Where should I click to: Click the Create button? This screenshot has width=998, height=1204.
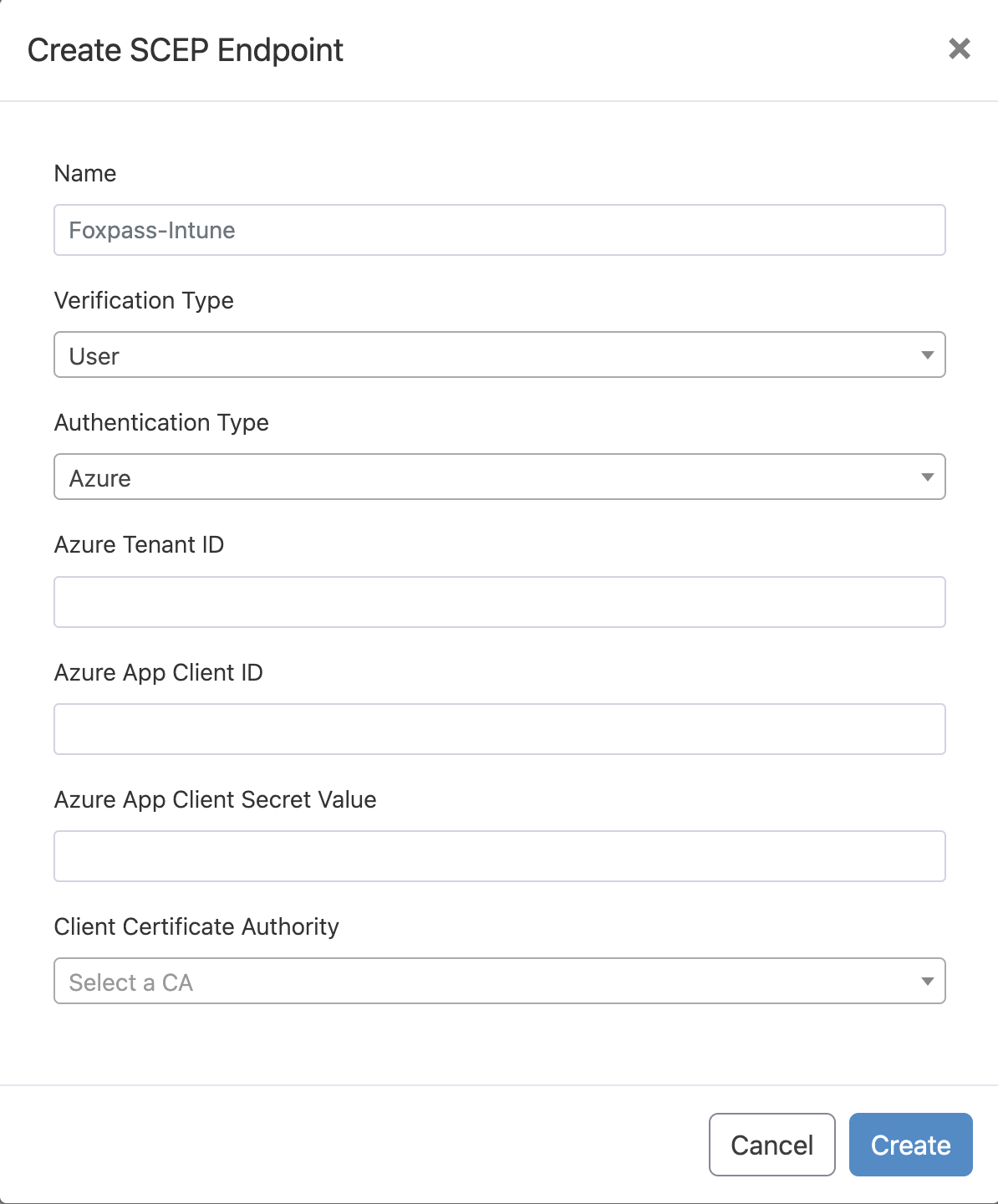(911, 1145)
